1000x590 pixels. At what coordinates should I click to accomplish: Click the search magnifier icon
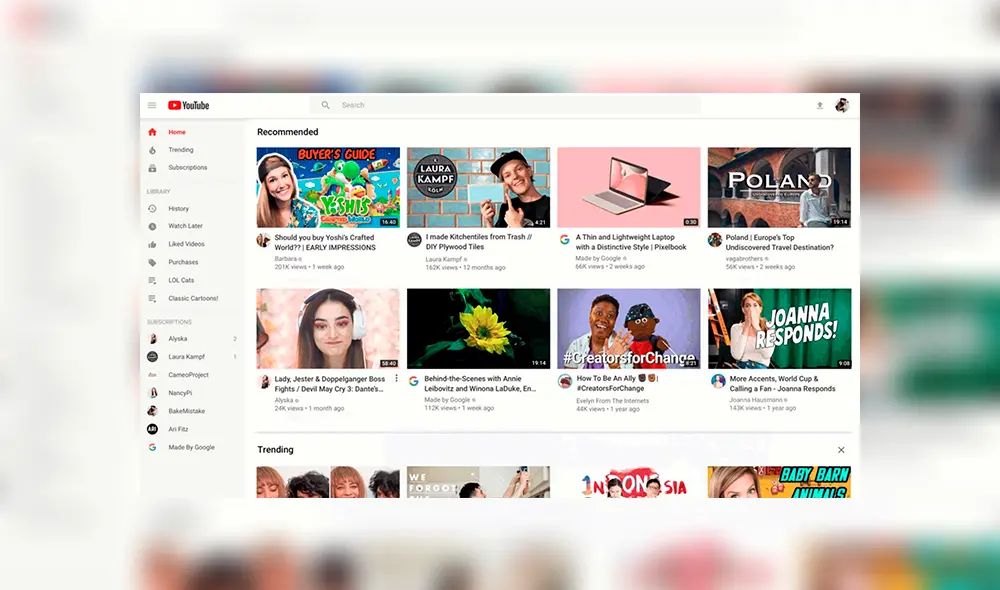325,105
